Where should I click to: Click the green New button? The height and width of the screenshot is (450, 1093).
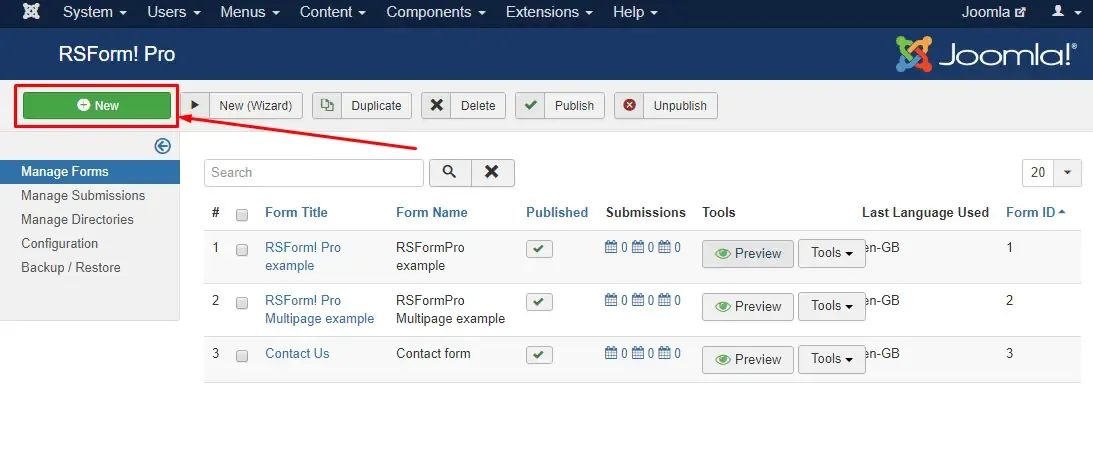click(97, 106)
